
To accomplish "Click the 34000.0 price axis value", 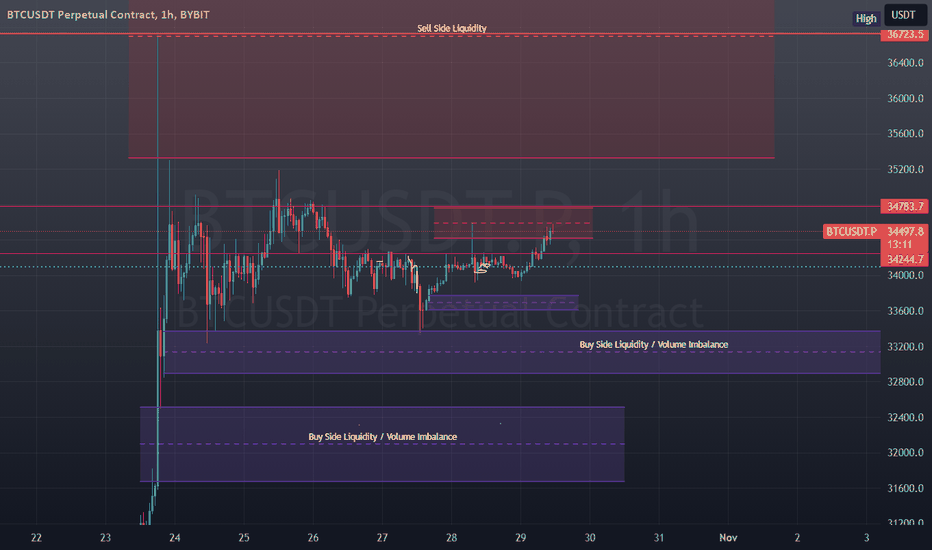I will (905, 275).
